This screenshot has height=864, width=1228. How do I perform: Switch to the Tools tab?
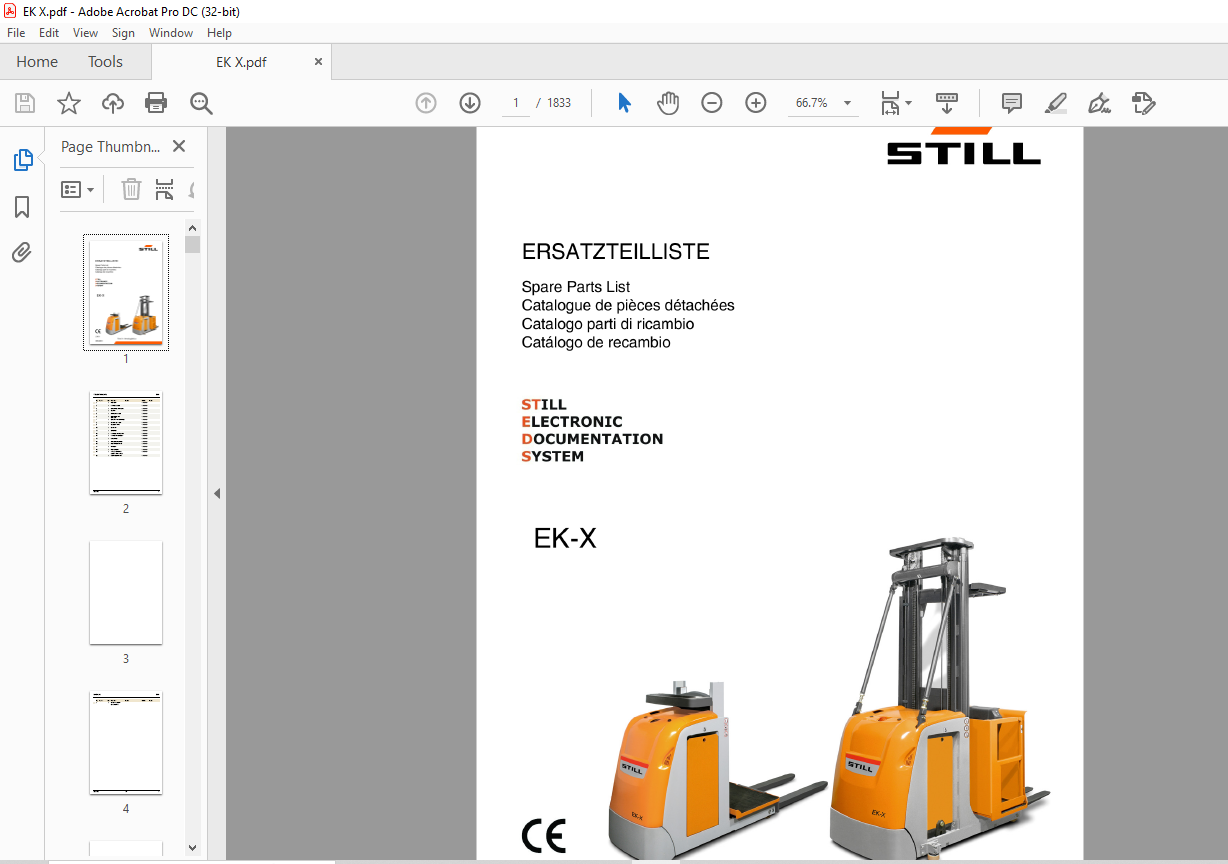point(105,61)
